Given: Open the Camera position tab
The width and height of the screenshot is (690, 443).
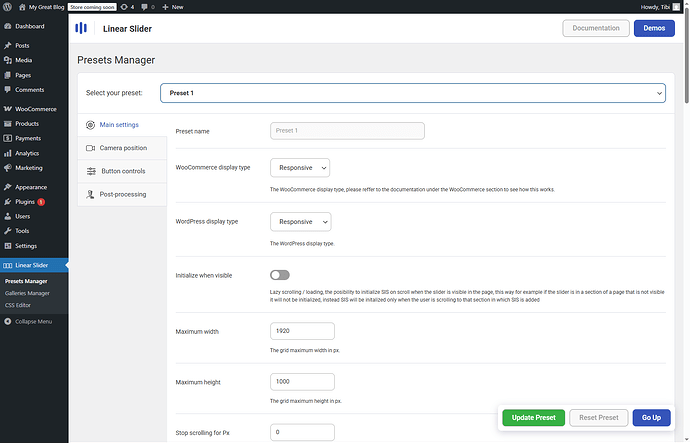Looking at the screenshot, I should click(122, 148).
